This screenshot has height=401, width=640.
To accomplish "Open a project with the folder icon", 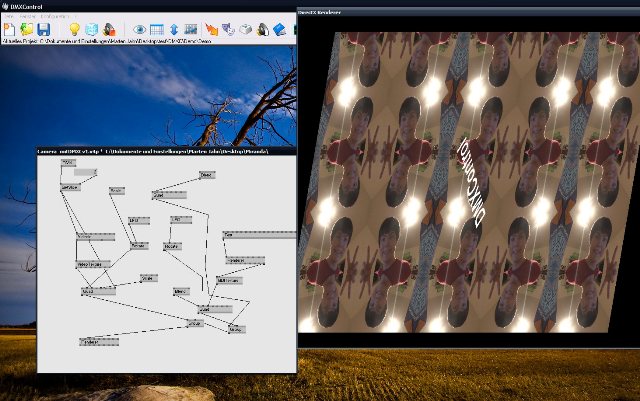I will (26, 30).
